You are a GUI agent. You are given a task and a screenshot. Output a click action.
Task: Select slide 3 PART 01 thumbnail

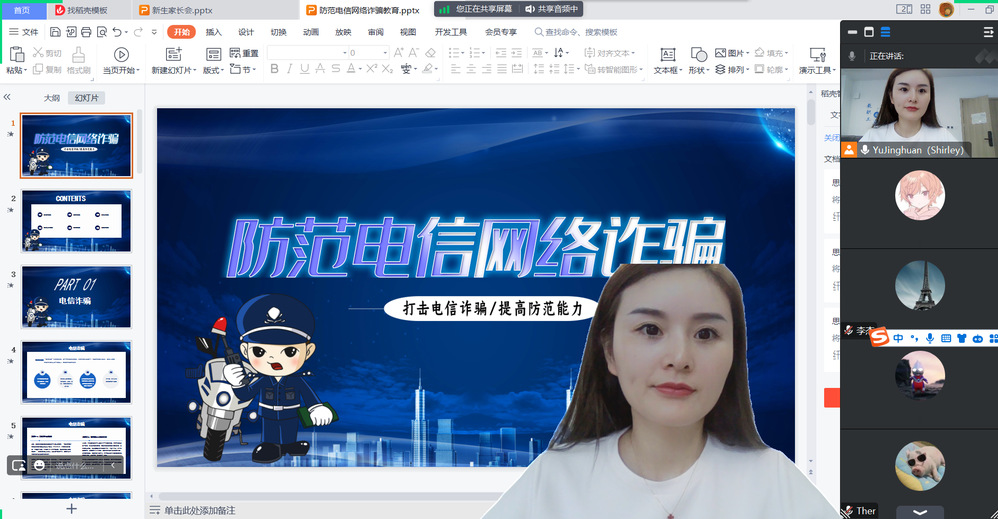tap(76, 297)
